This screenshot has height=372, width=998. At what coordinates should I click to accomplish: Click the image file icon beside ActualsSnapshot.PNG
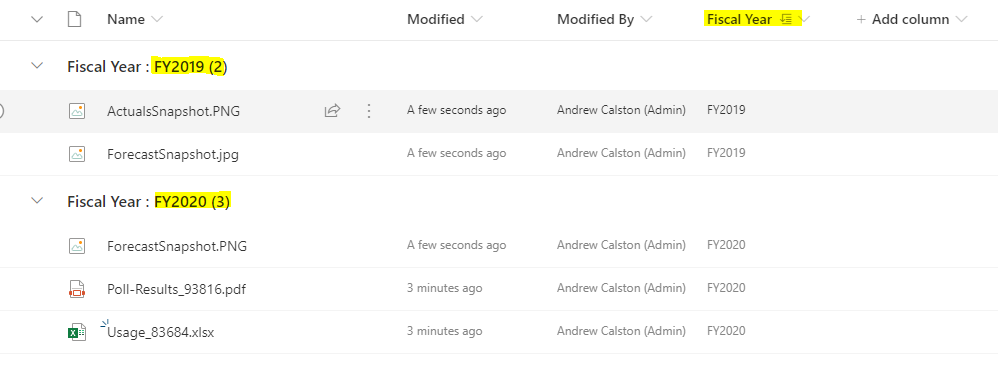pyautogui.click(x=76, y=111)
